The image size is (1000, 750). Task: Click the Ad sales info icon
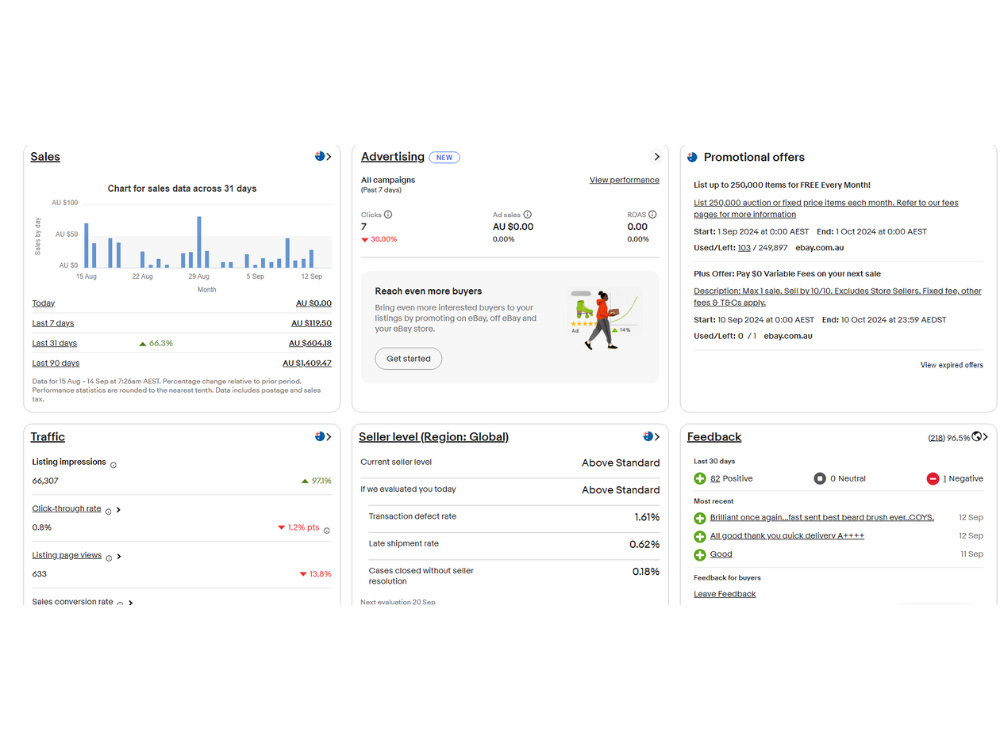527,215
